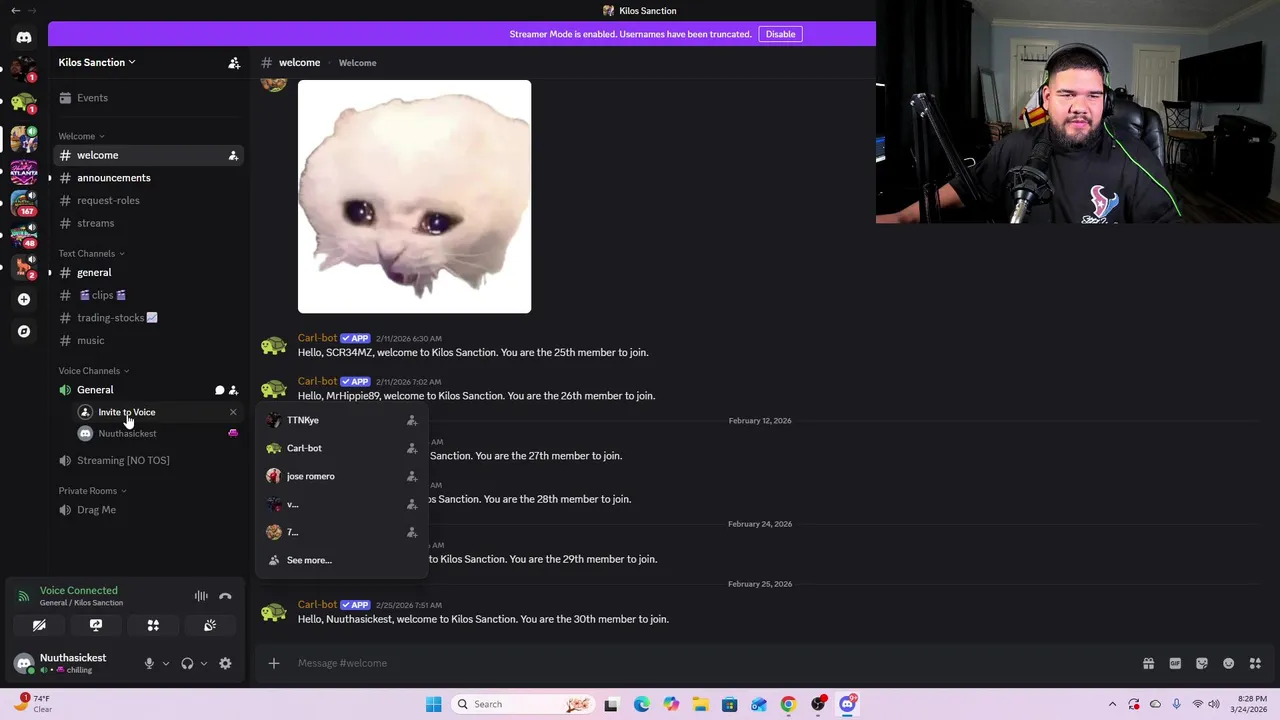
Task: Collapse the Welcome category
Action: (x=81, y=136)
